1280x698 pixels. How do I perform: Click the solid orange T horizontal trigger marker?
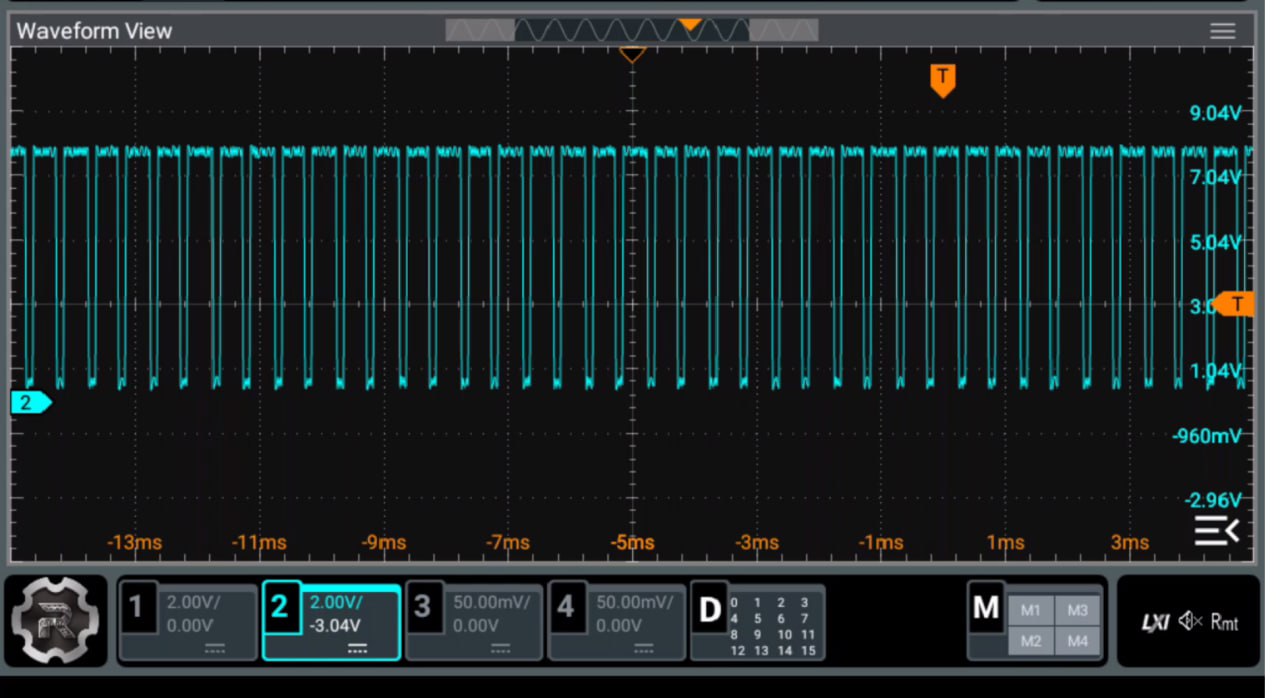942,80
